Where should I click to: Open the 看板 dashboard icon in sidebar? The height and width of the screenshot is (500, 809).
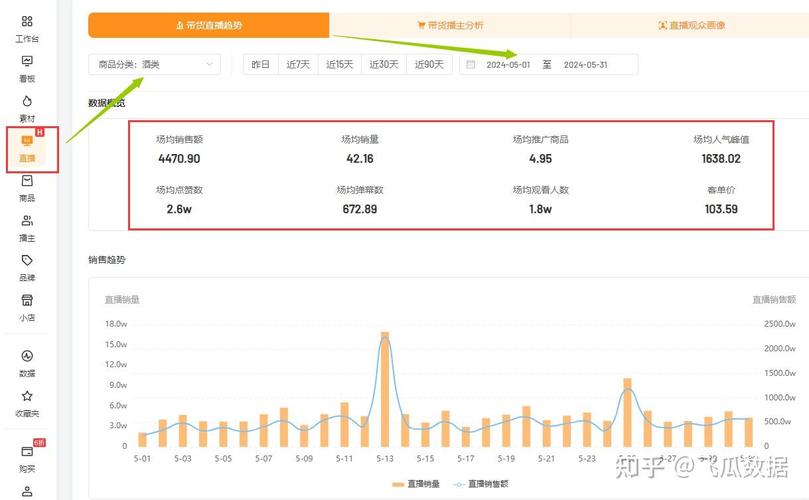pos(27,61)
